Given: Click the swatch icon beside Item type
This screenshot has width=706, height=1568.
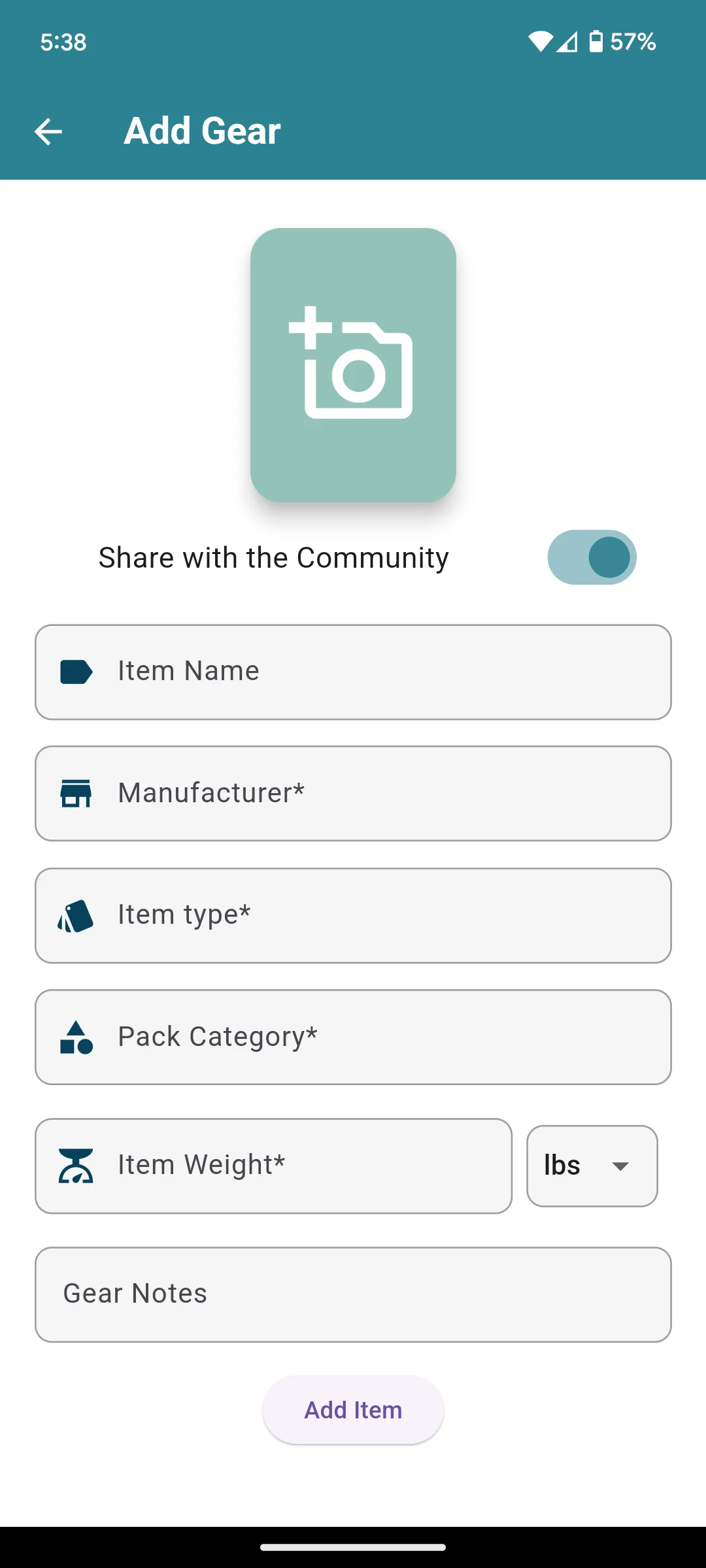Looking at the screenshot, I should pyautogui.click(x=76, y=916).
